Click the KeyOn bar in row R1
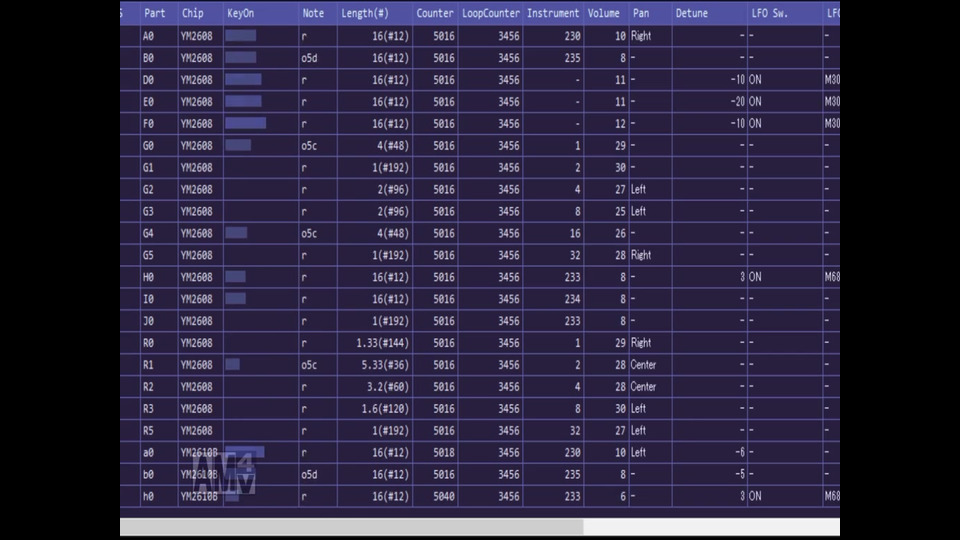960x540 pixels. [233, 364]
